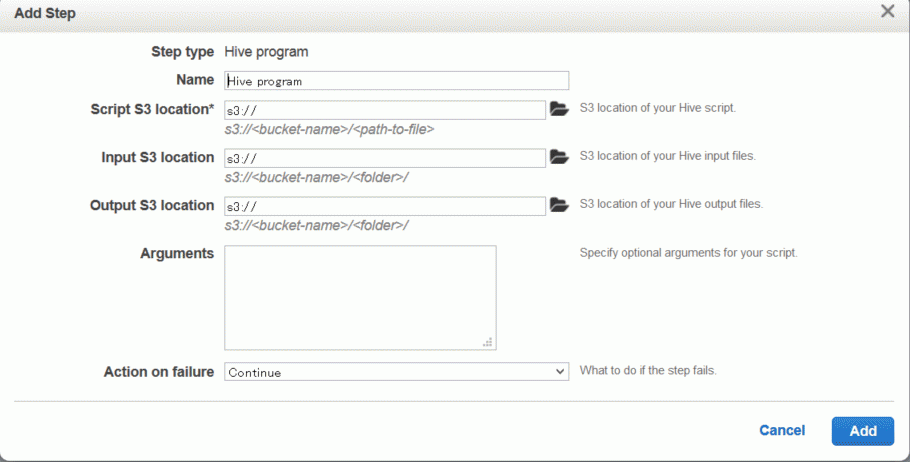Open folder browser for Input S3 location

point(559,157)
